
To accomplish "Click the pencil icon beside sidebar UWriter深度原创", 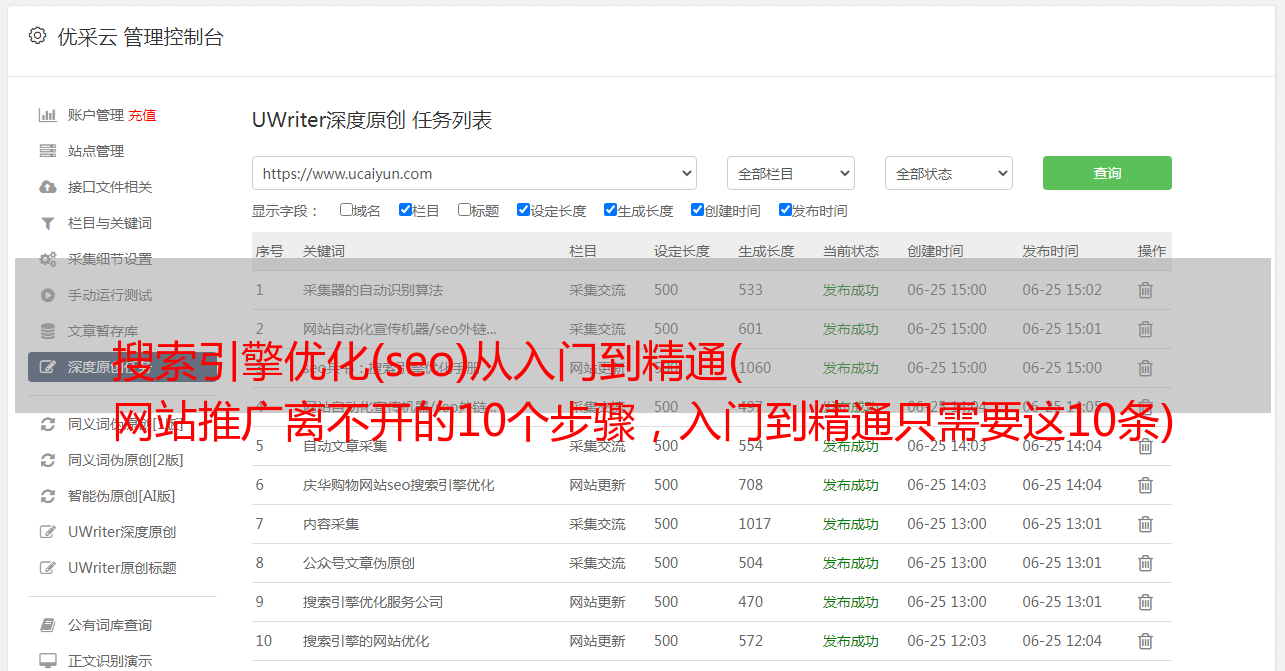I will [47, 532].
